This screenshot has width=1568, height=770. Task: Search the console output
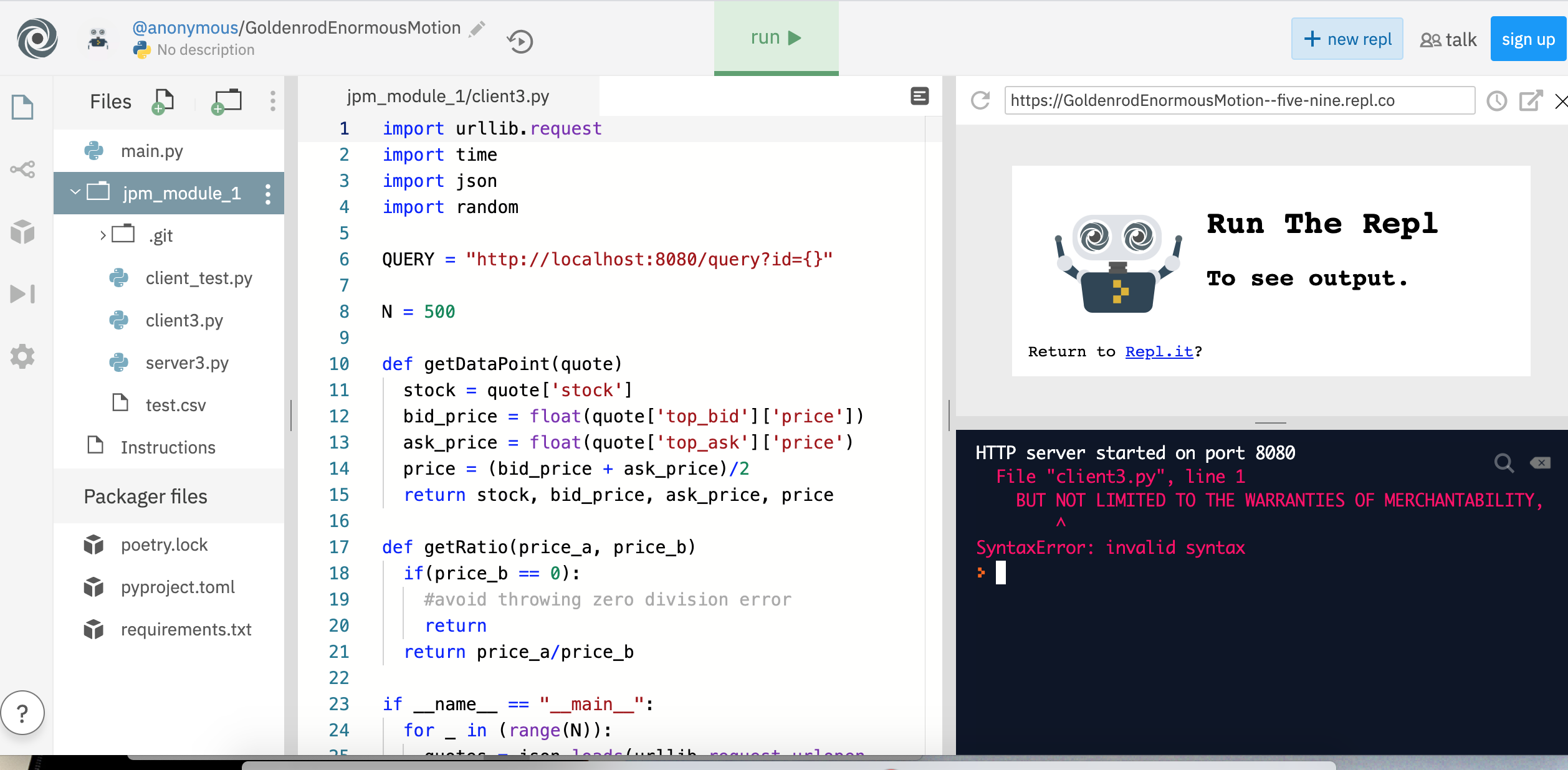pos(1504,463)
